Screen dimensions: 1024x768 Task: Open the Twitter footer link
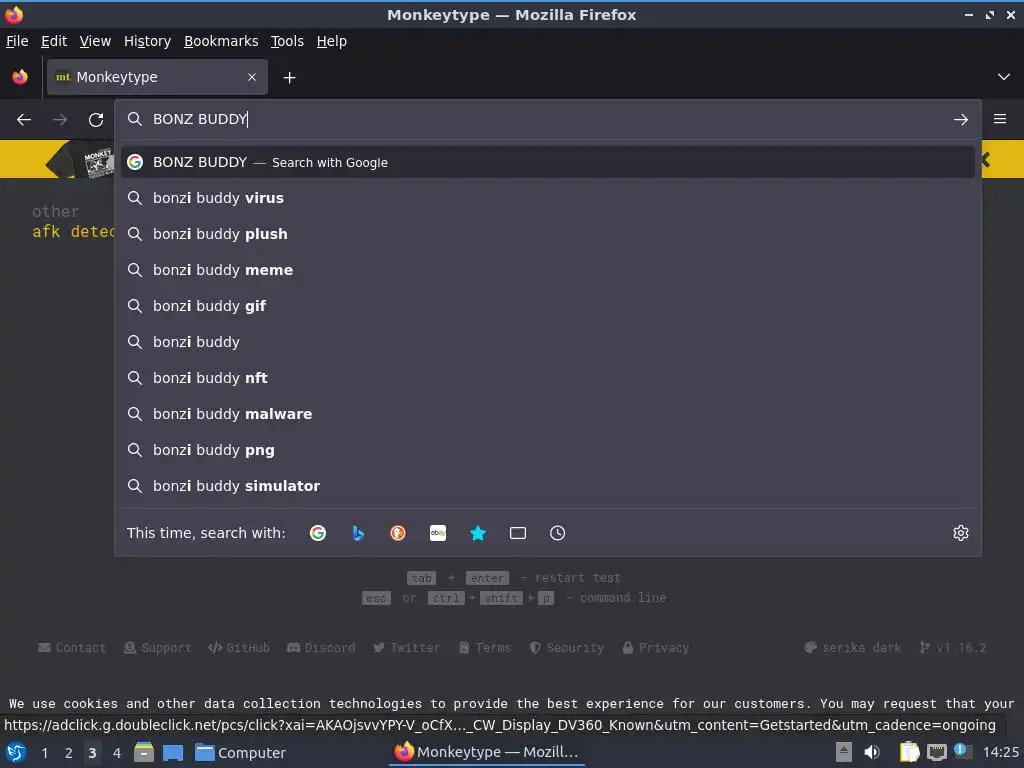[406, 647]
